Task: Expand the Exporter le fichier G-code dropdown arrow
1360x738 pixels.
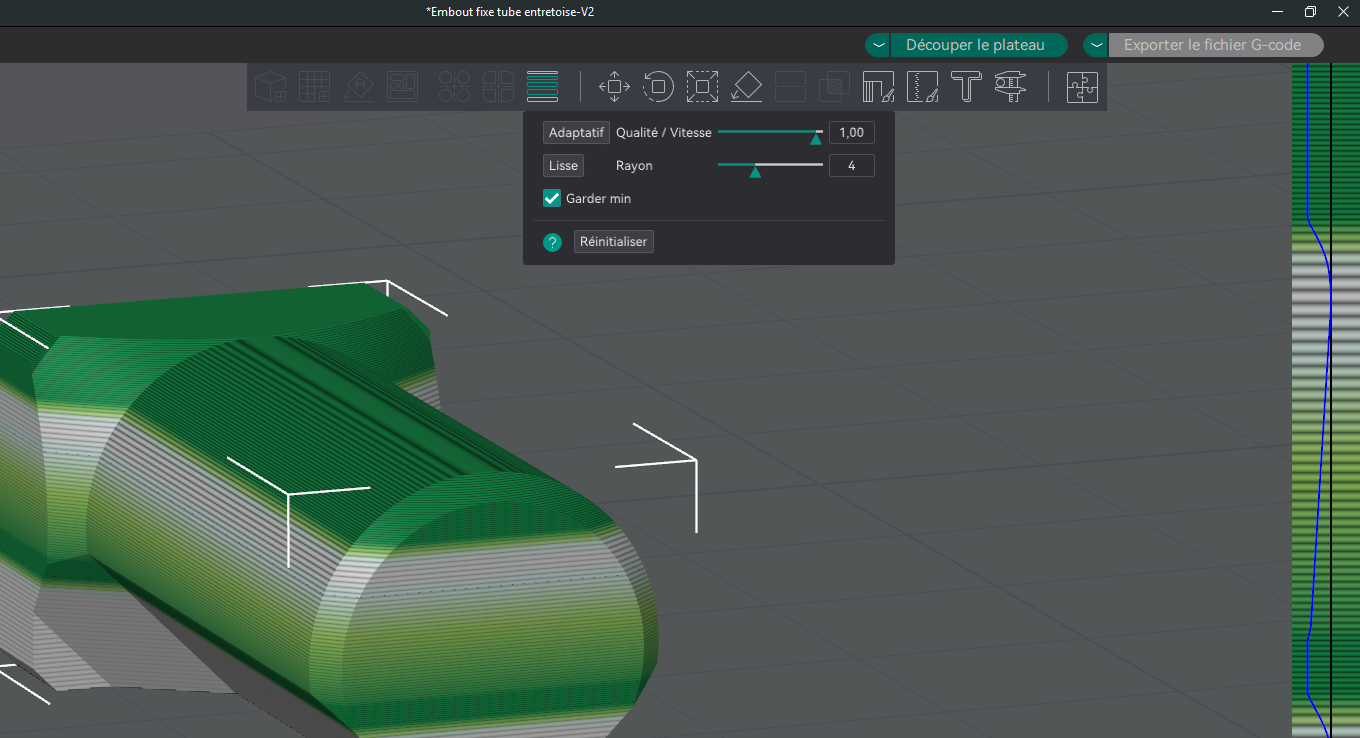Action: 1096,45
